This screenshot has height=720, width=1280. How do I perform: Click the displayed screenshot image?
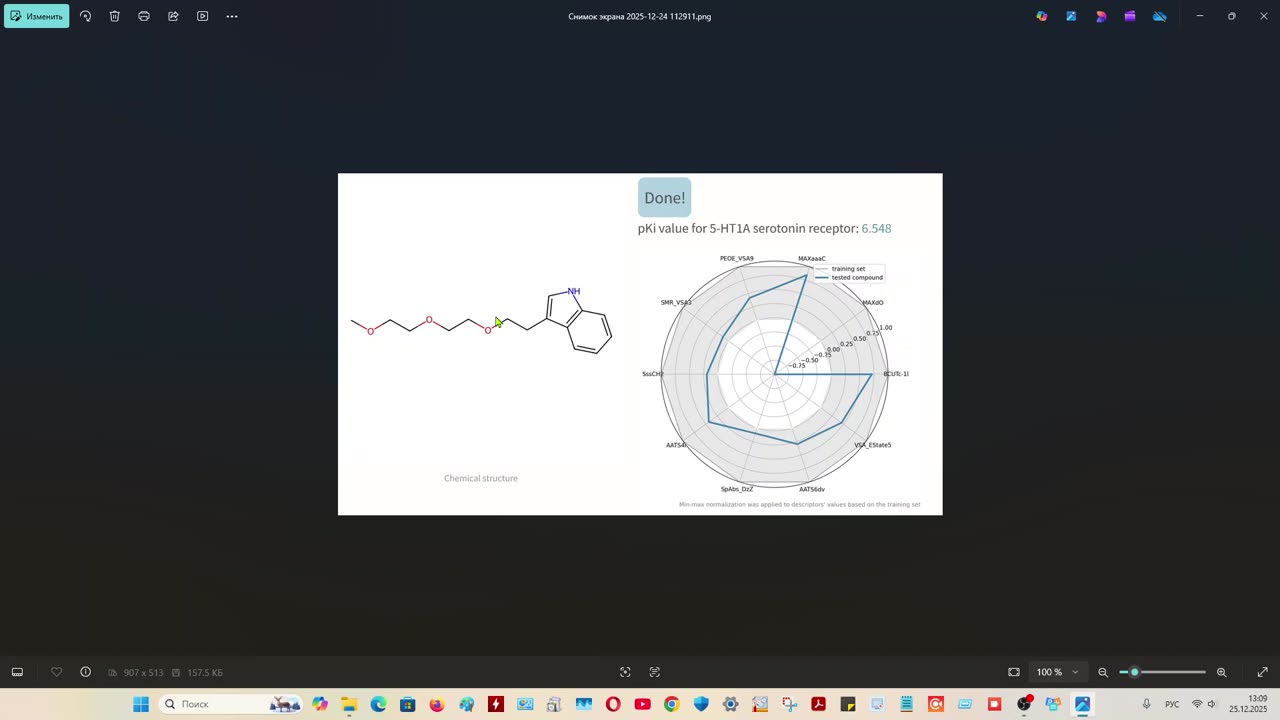(x=640, y=344)
